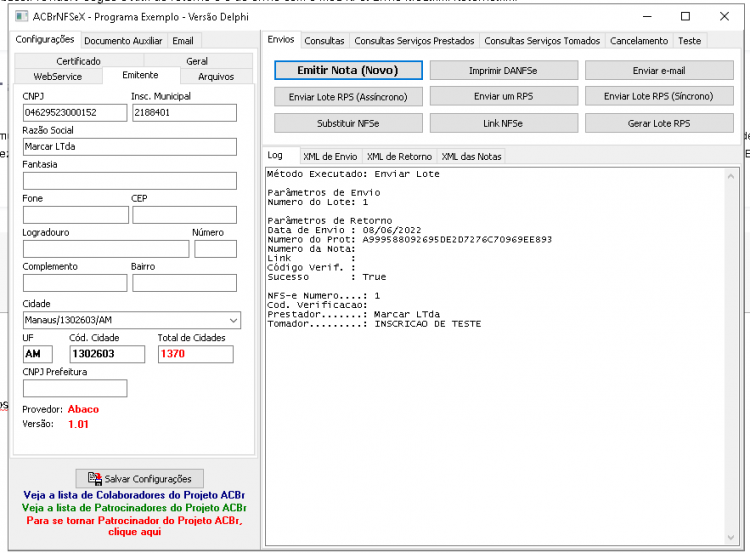Focus the CNPJ input field
Viewport: 750px width, 553px height.
click(x=75, y=113)
